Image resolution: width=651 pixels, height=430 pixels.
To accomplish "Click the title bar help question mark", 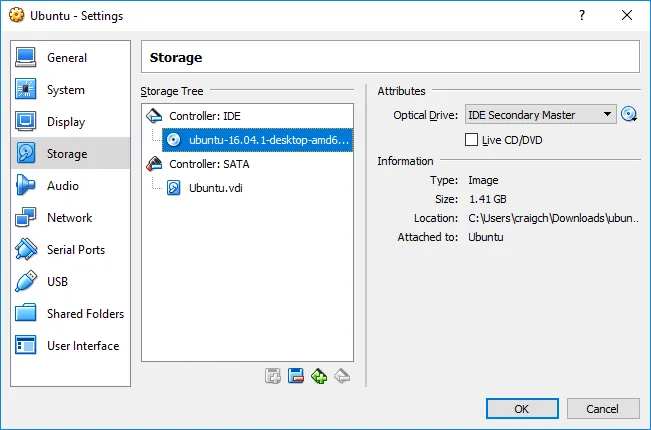I will [582, 14].
